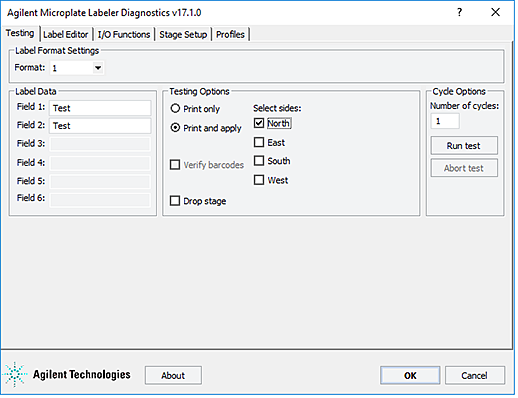Close the Diagnostics window
The image size is (518, 398).
[x=496, y=12]
